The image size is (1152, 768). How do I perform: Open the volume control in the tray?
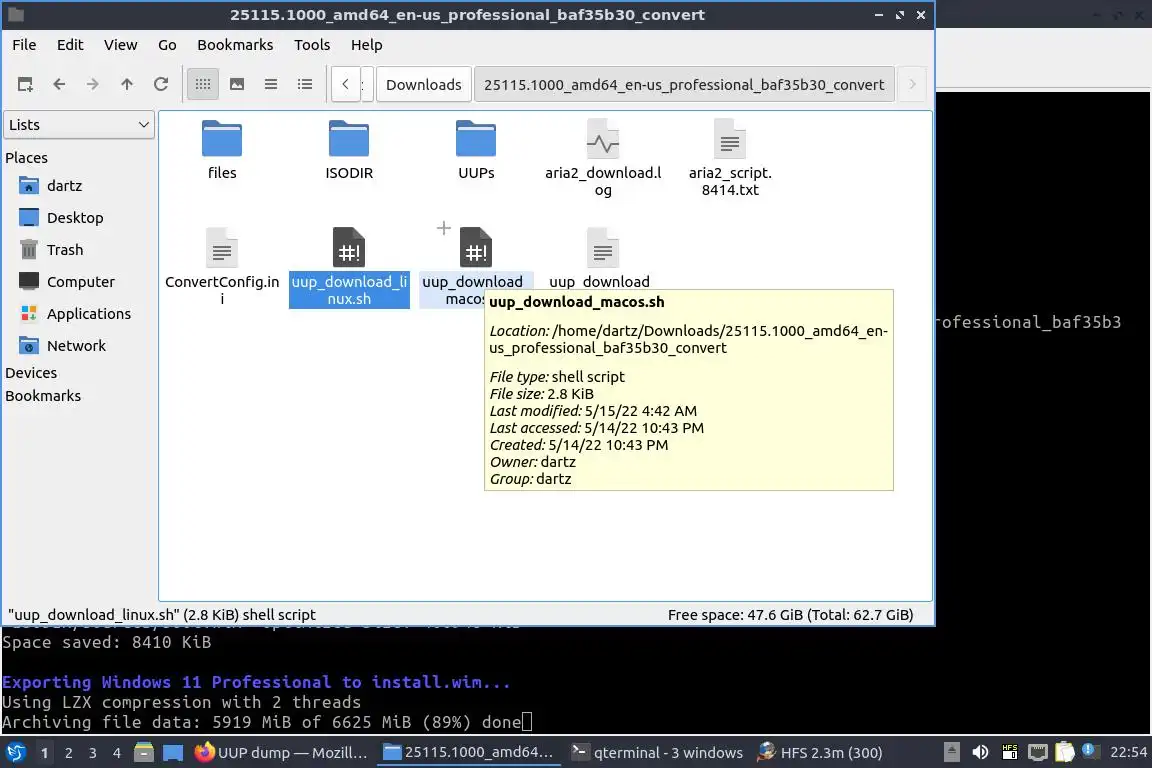pyautogui.click(x=980, y=752)
